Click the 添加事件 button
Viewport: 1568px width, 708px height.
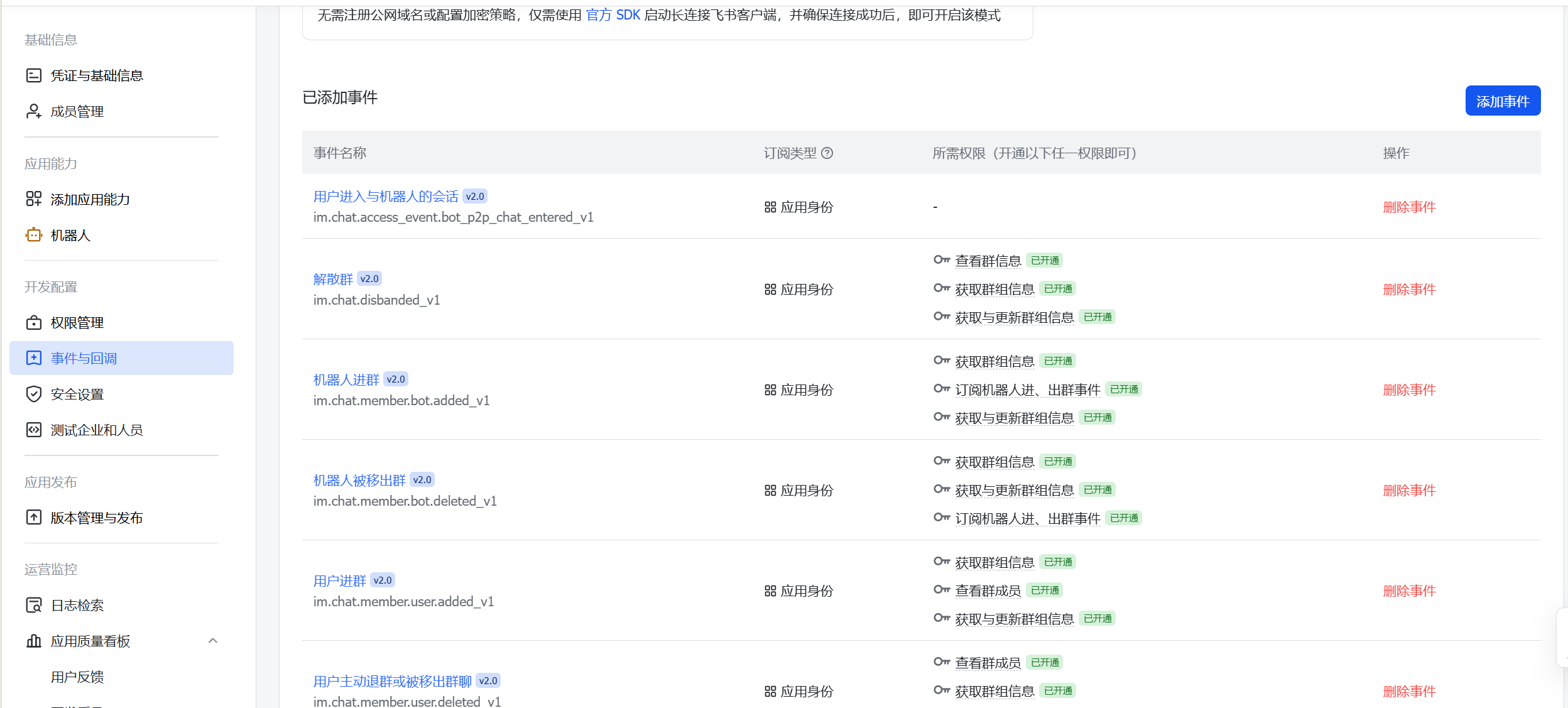pos(1502,101)
